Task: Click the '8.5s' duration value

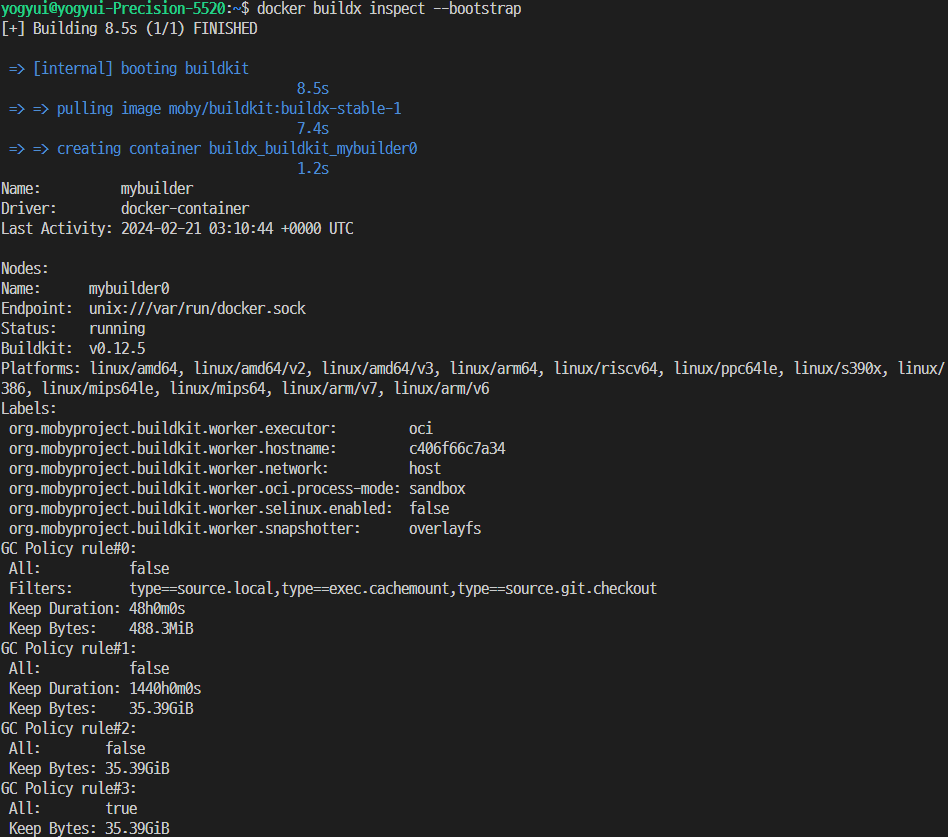Action: (313, 89)
